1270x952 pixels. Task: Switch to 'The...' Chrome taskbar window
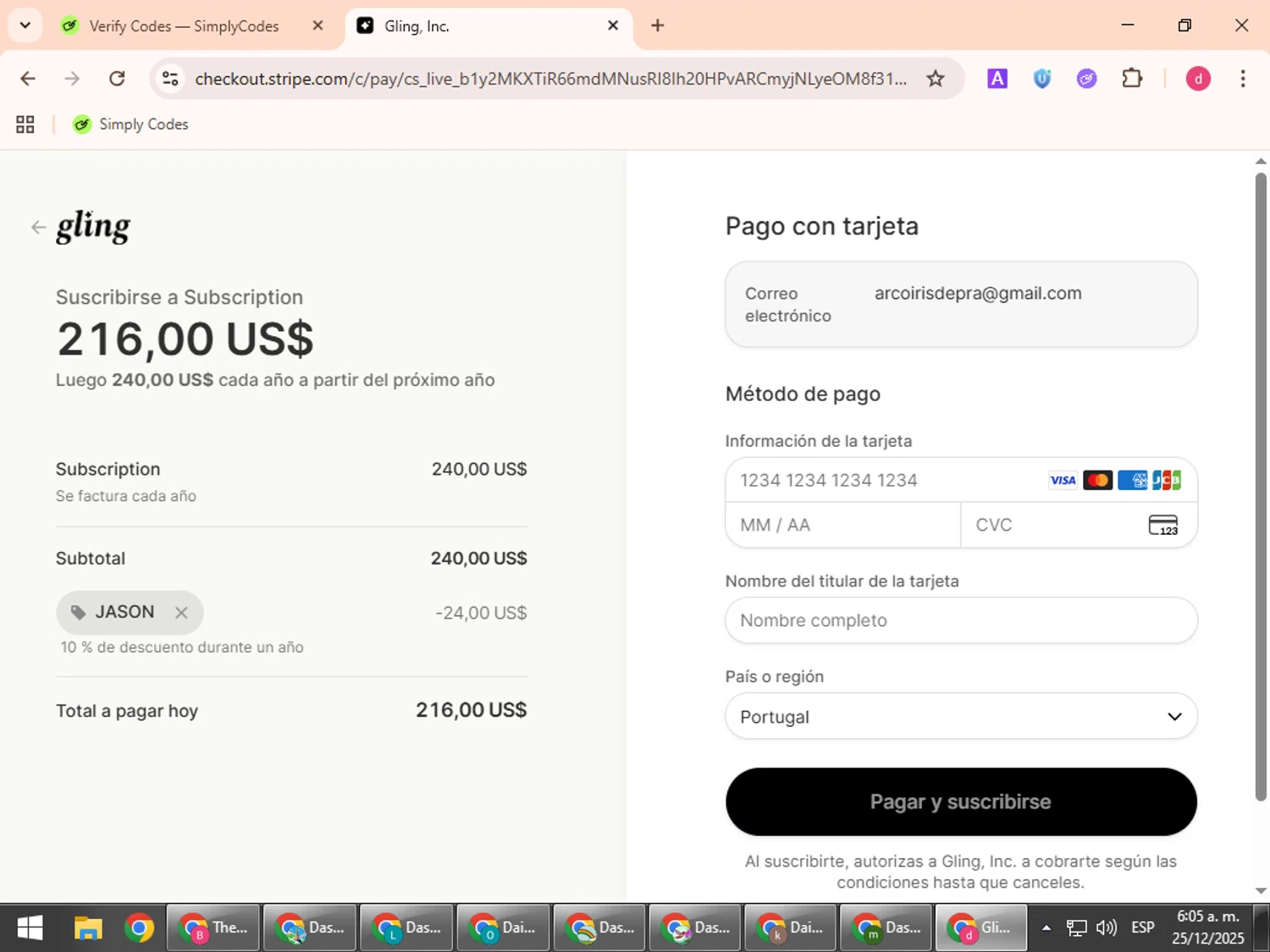(213, 928)
